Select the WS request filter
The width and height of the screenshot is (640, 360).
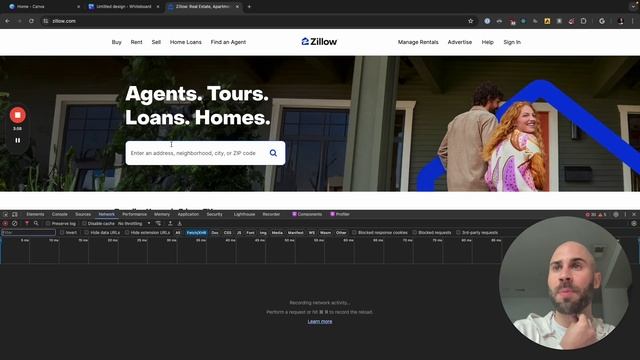(x=312, y=233)
